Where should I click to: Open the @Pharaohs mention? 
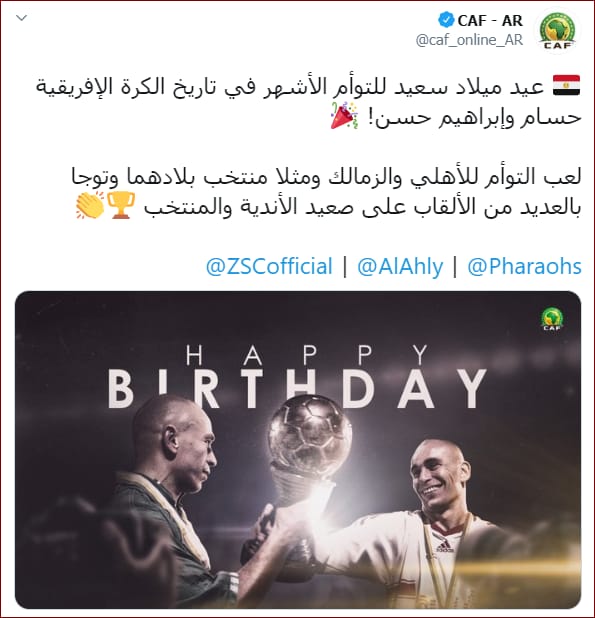[x=524, y=266]
